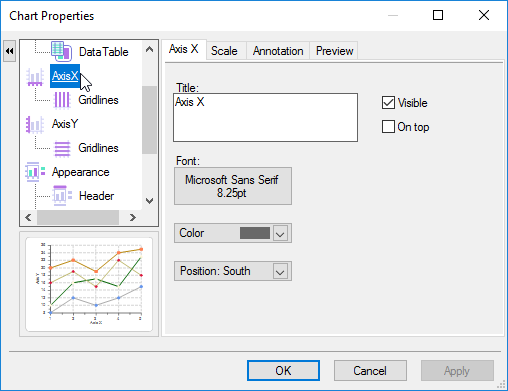Screen dimensions: 508x391
Task: Uncheck the Visible checkbox
Action: click(x=388, y=103)
